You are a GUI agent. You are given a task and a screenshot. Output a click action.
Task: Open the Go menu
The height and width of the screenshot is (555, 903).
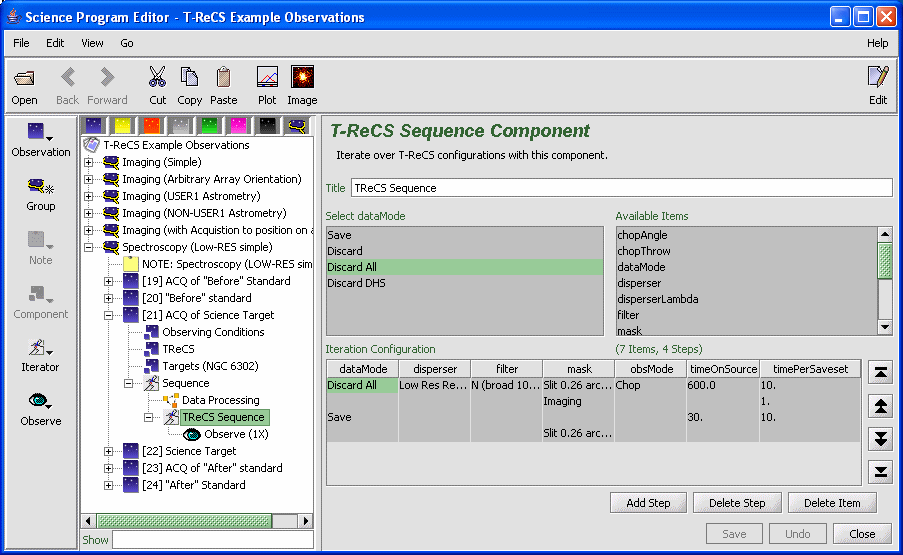point(127,43)
